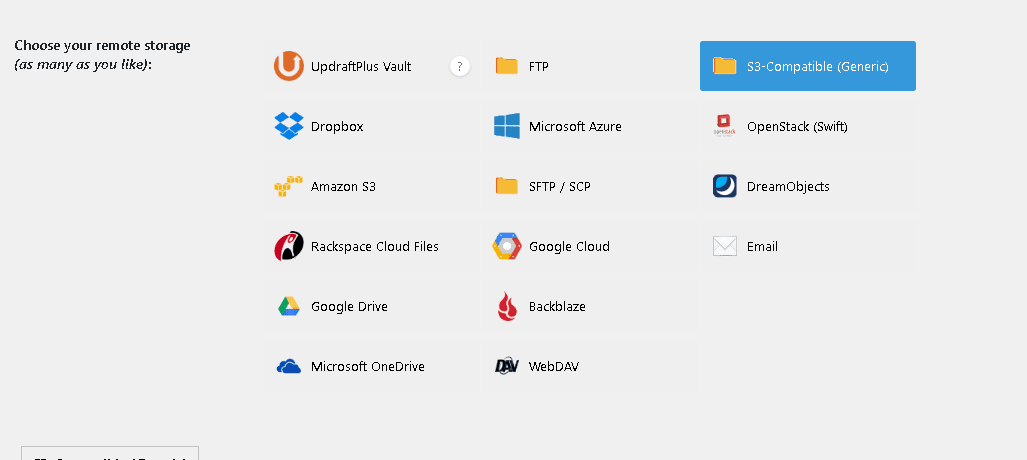This screenshot has width=1027, height=460.
Task: Select UpdraftPlus Vault as remote storage
Action: tap(372, 66)
